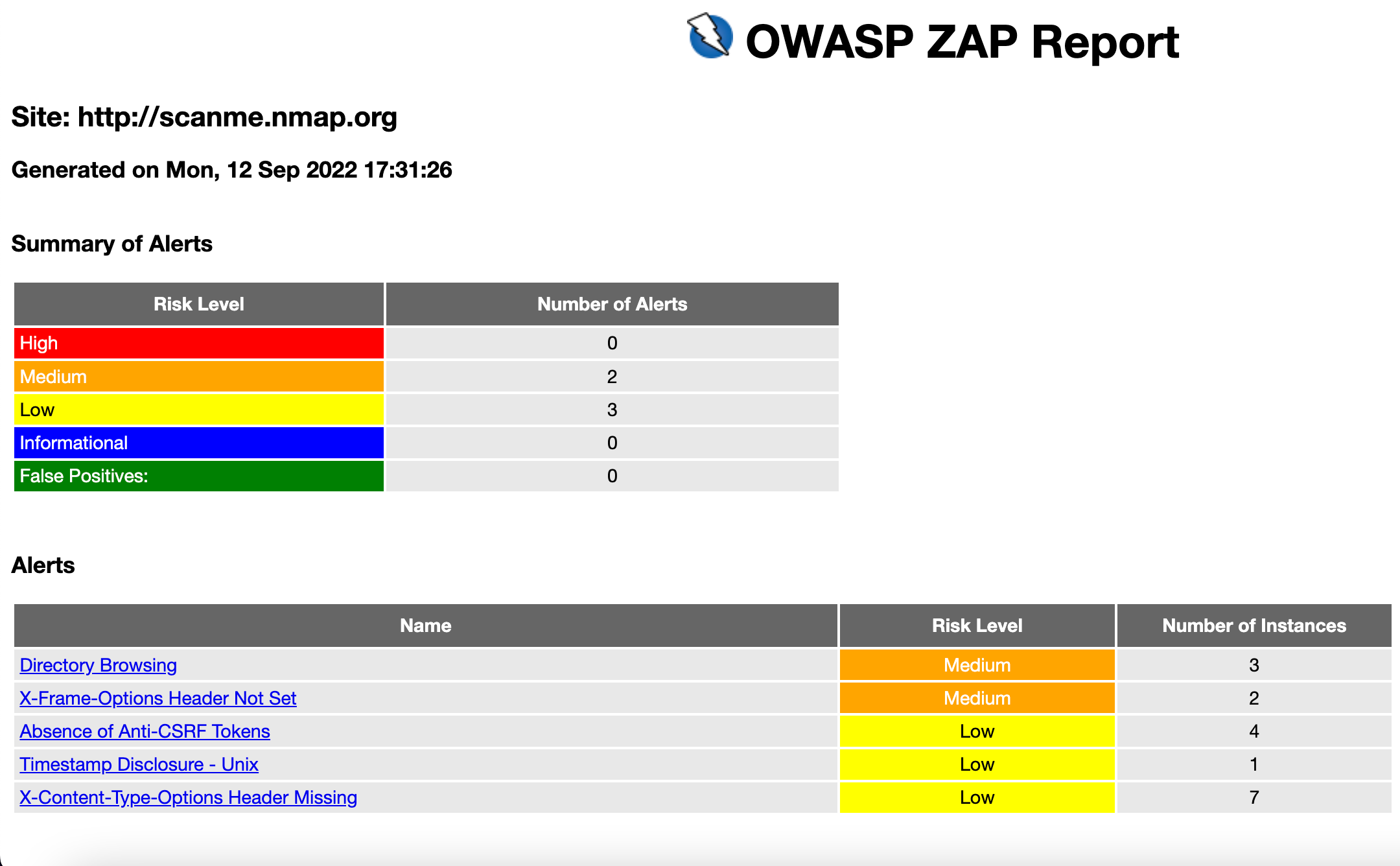The image size is (1400, 866).
Task: Click instance count 7 for X-Content-Type-Options
Action: click(x=1254, y=797)
